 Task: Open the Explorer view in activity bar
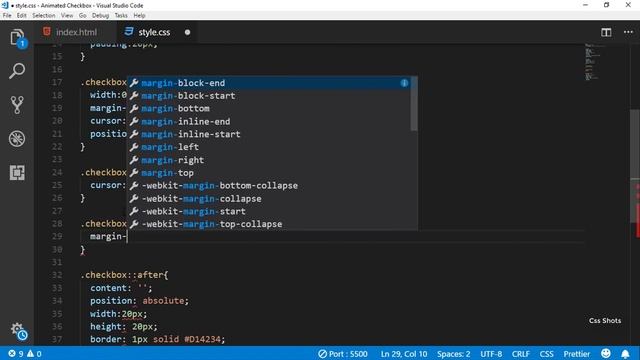(17, 38)
